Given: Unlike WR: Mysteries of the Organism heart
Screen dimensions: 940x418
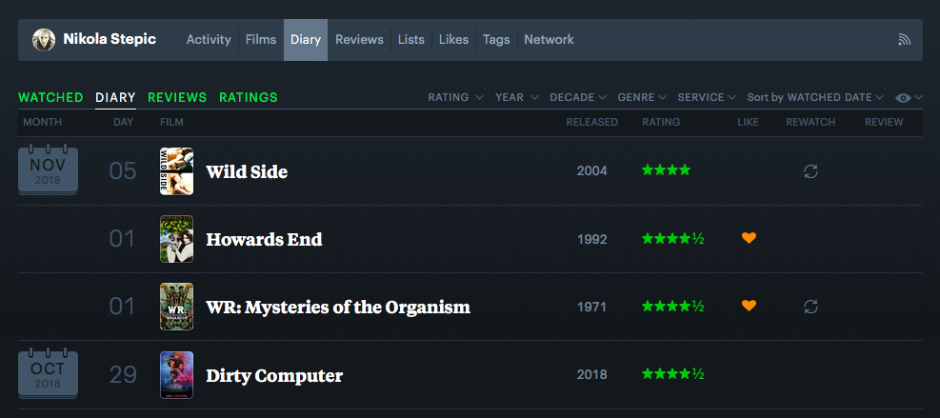Looking at the screenshot, I should click(749, 306).
